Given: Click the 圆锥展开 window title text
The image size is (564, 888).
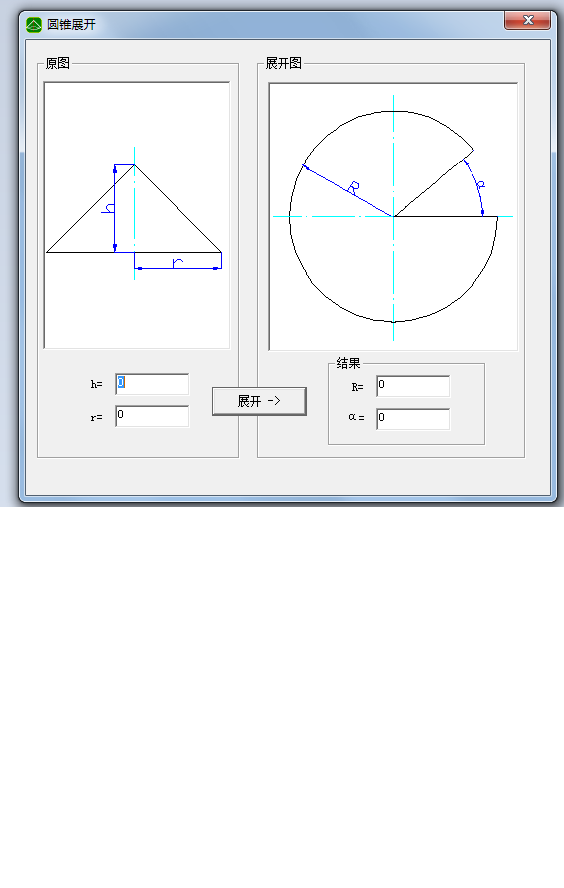Looking at the screenshot, I should [71, 25].
